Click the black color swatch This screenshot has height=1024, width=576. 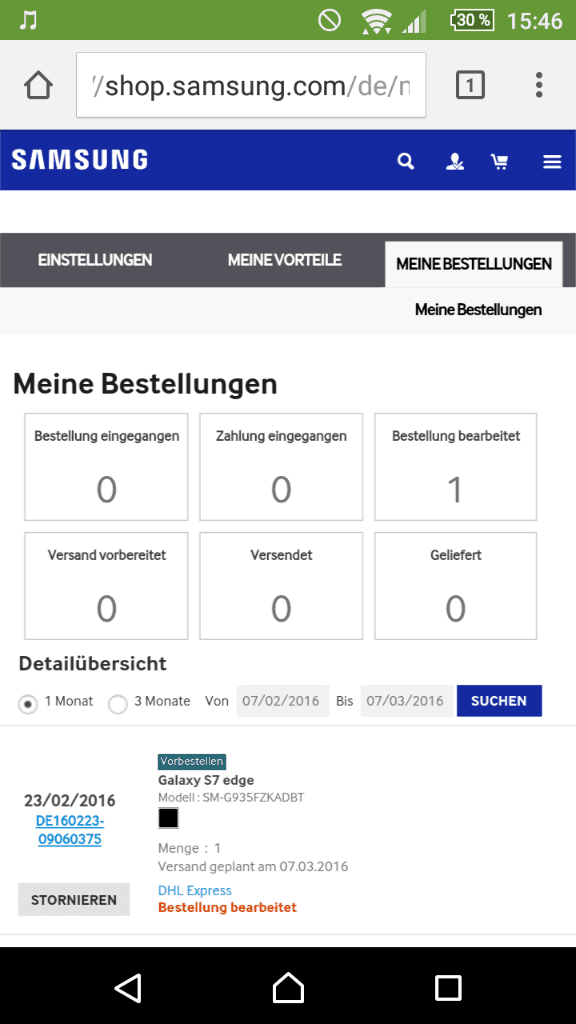[168, 818]
